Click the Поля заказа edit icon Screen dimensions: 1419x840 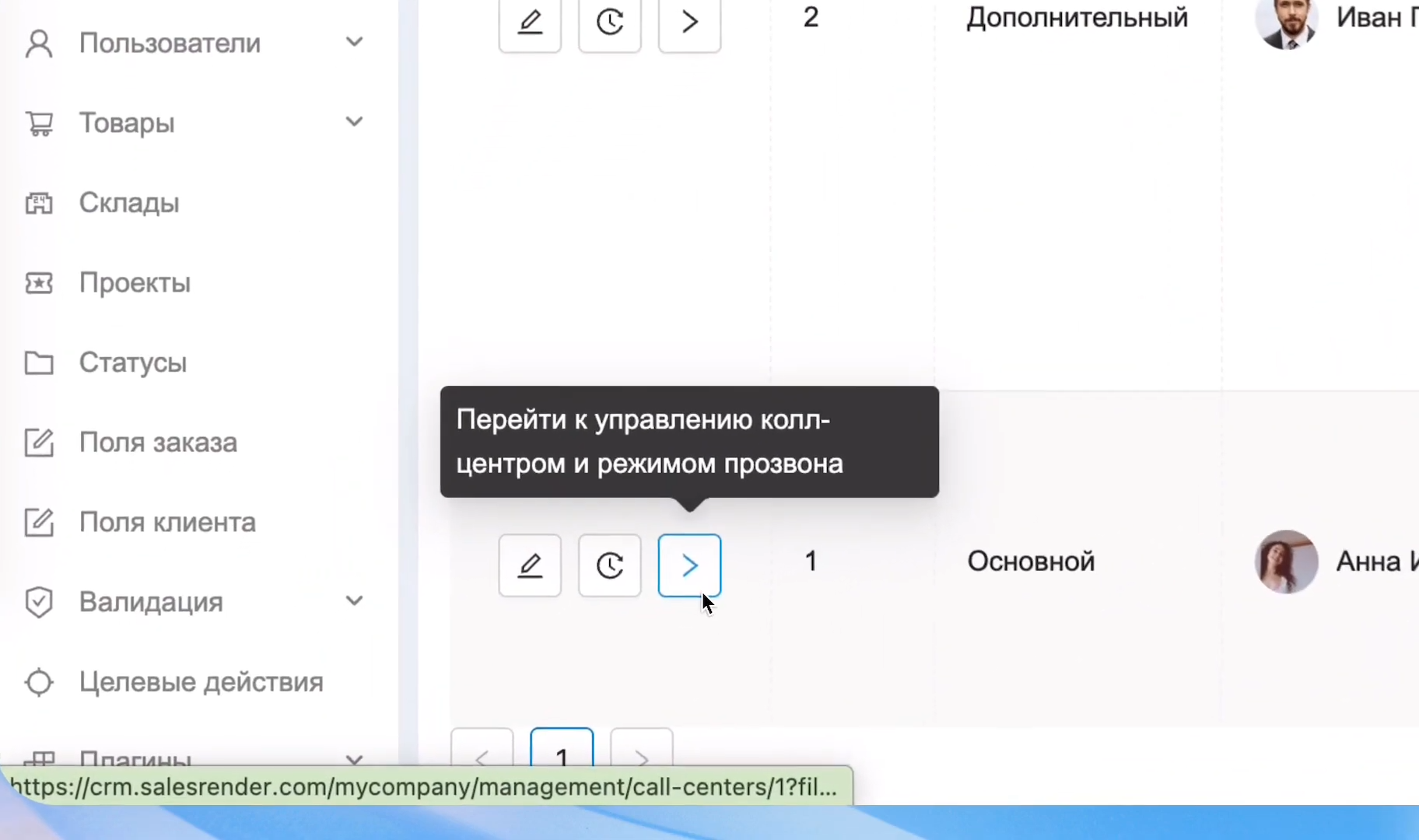(39, 443)
